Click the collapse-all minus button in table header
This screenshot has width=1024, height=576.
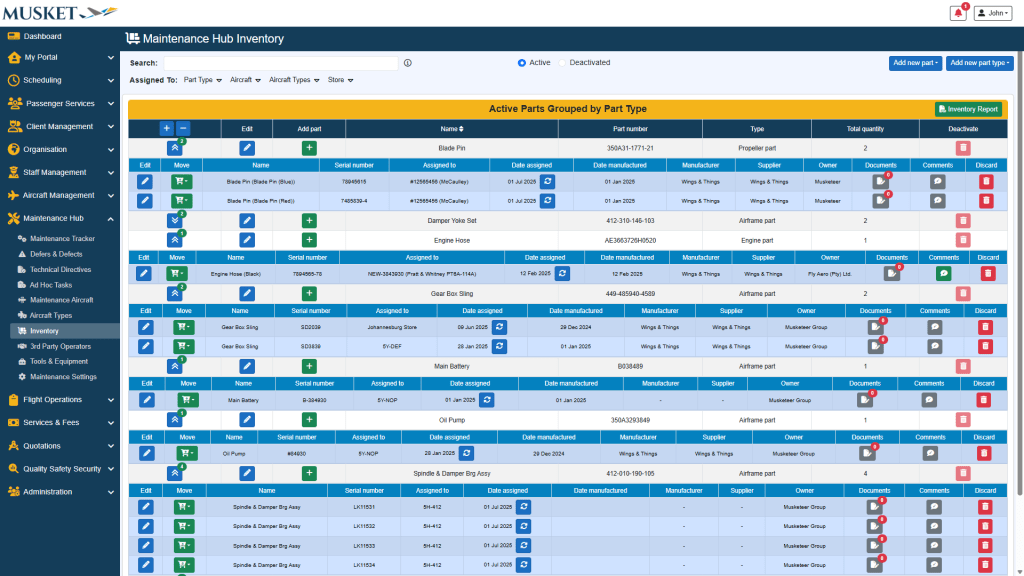183,129
